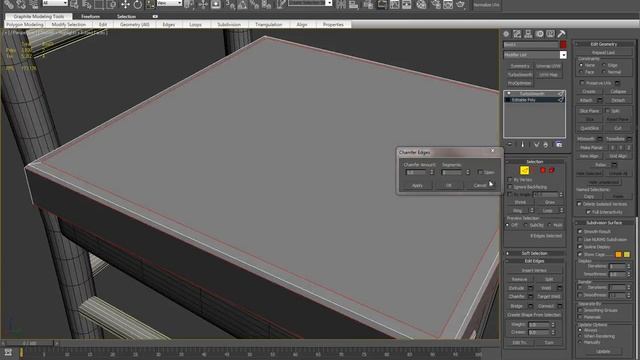Click the orange Show Cage color swatch
This screenshot has width=640, height=360.
tap(618, 254)
